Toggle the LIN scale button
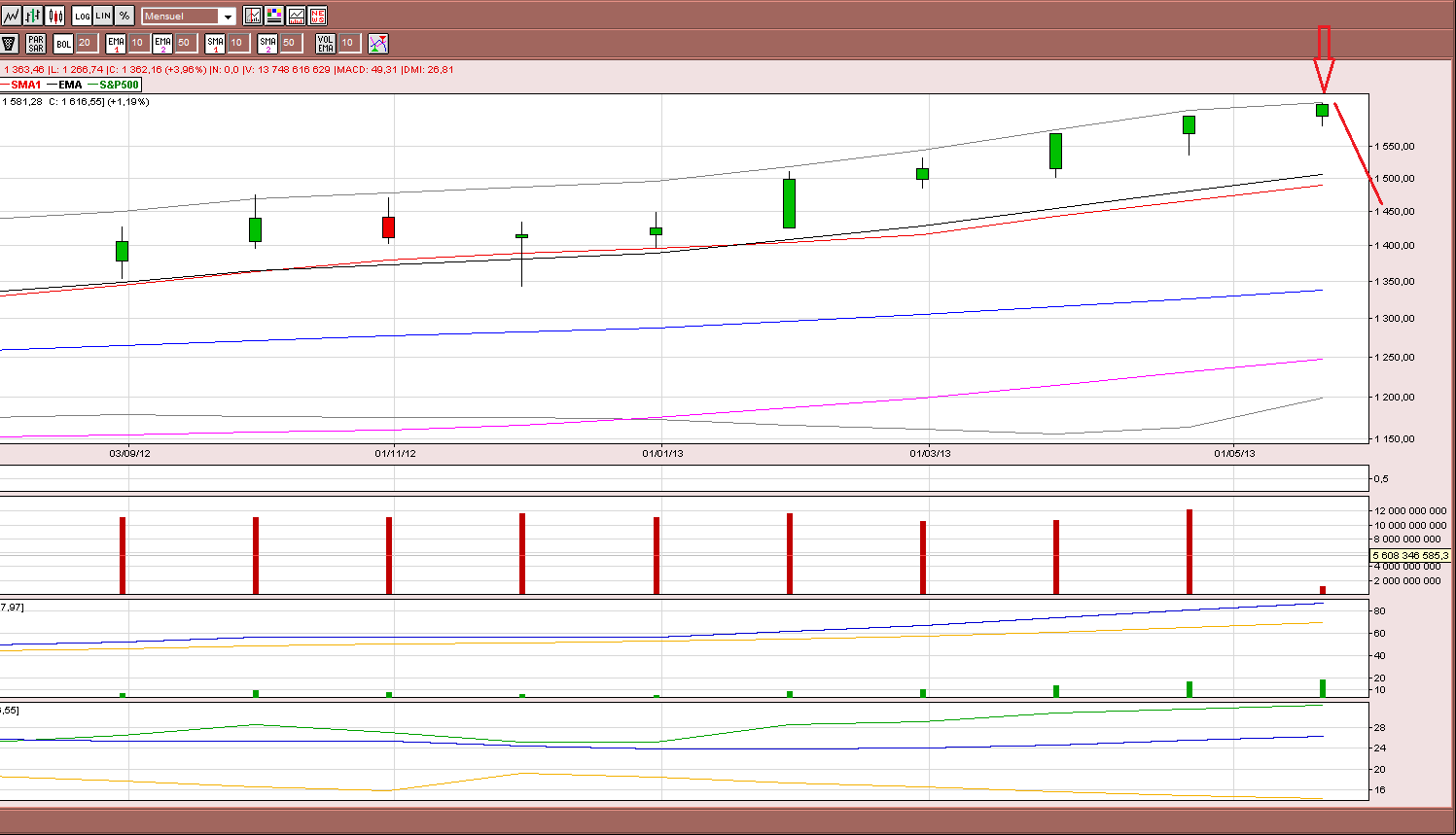This screenshot has width=1456, height=835. (x=103, y=16)
